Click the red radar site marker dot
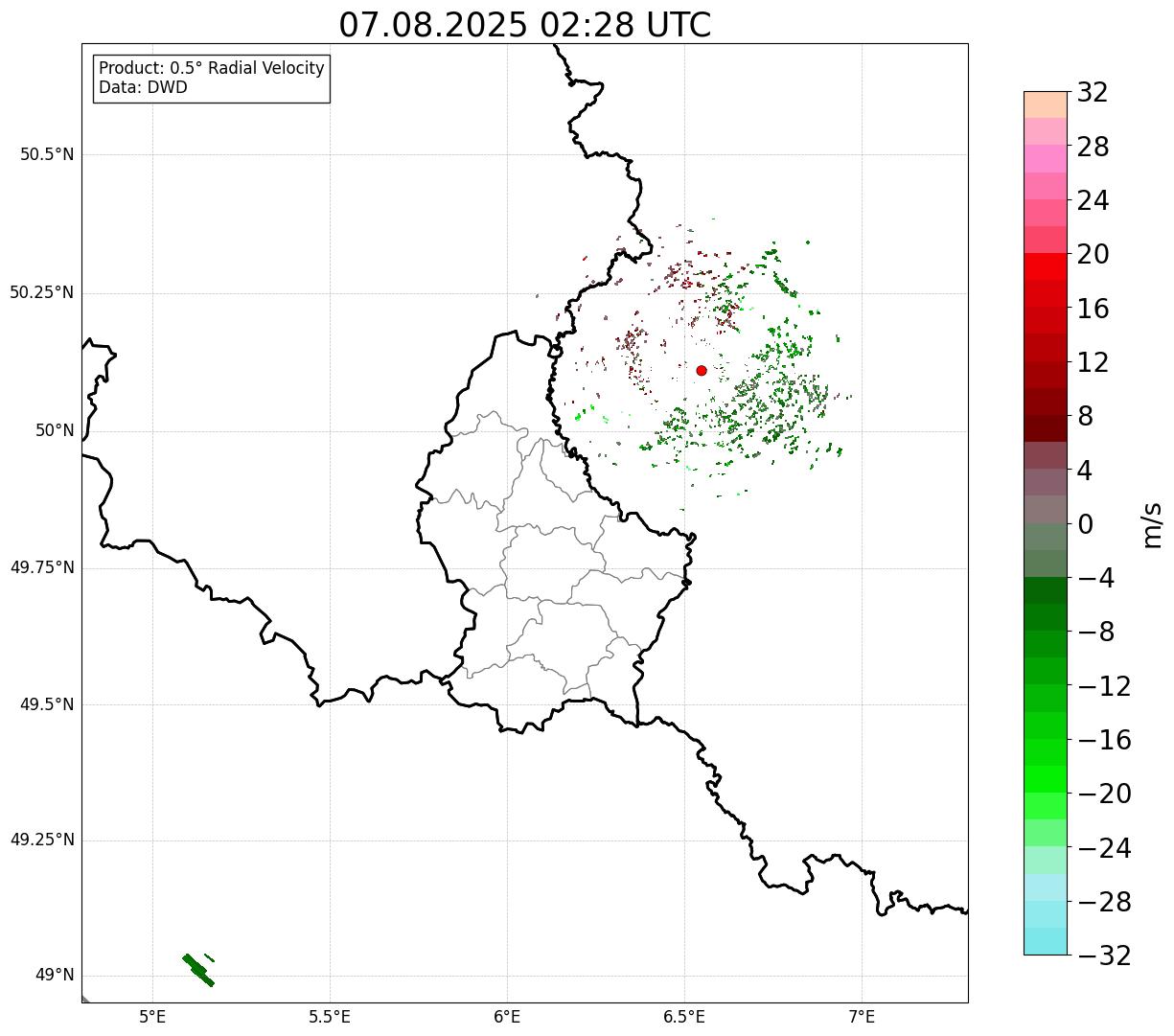Viewport: 1174px width, 1036px height. tap(702, 370)
